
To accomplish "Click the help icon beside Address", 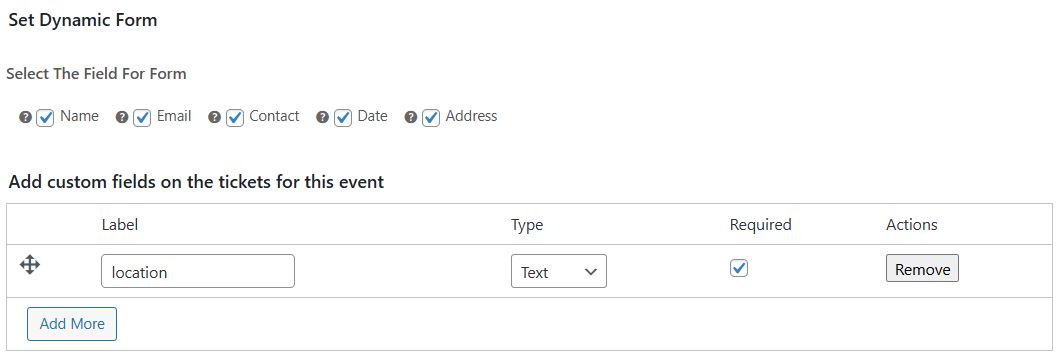I will tap(410, 117).
